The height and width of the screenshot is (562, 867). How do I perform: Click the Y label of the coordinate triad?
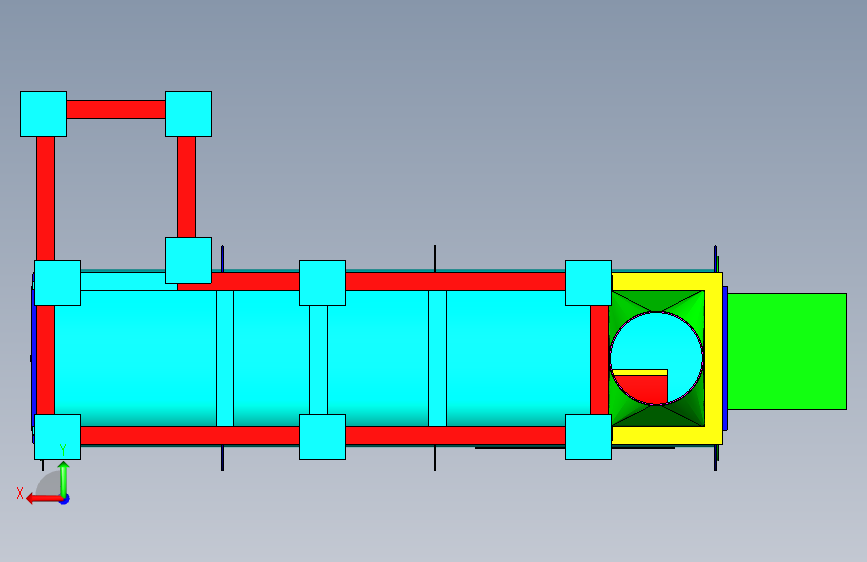tap(63, 450)
